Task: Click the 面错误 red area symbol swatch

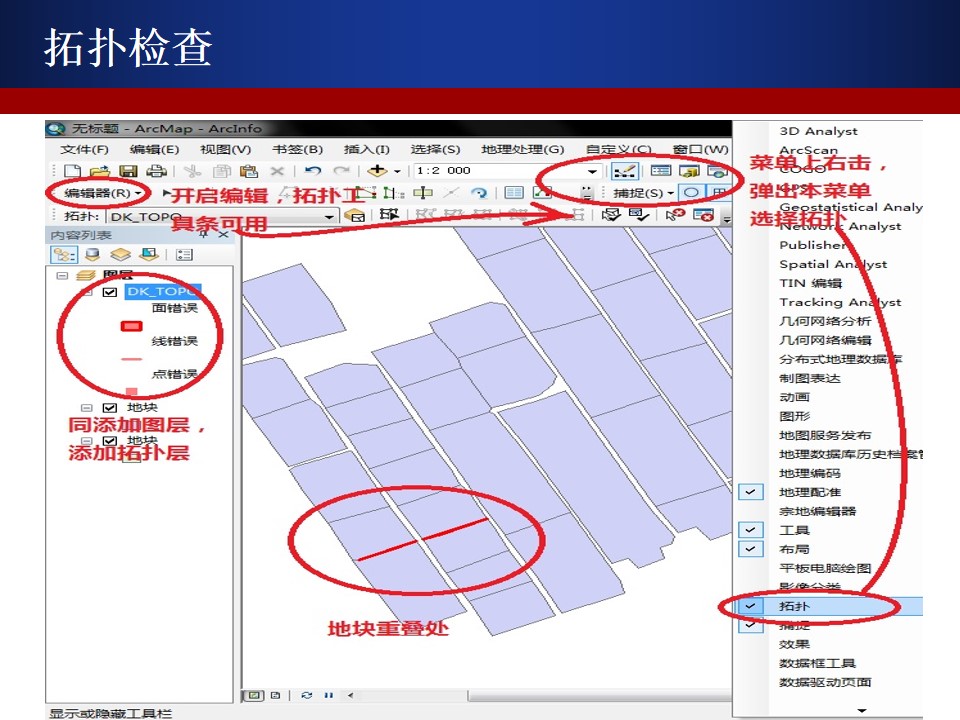Action: 131,326
